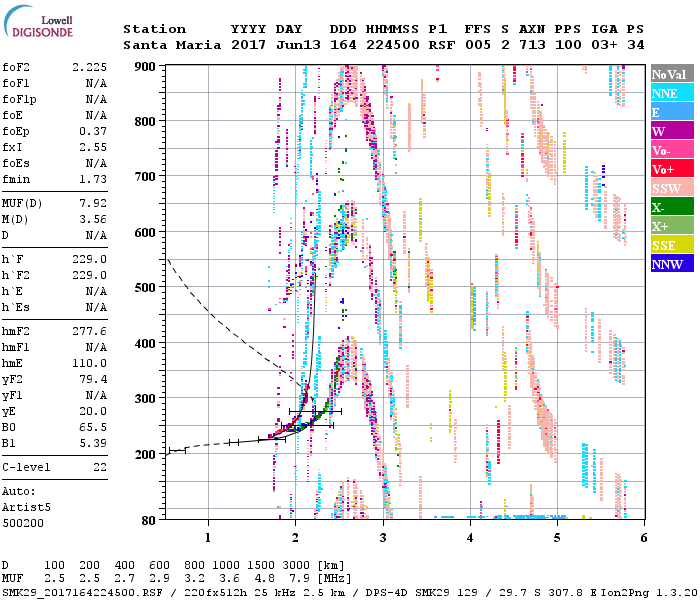Click the h`F value 229.0
The image size is (700, 600).
coord(90,259)
